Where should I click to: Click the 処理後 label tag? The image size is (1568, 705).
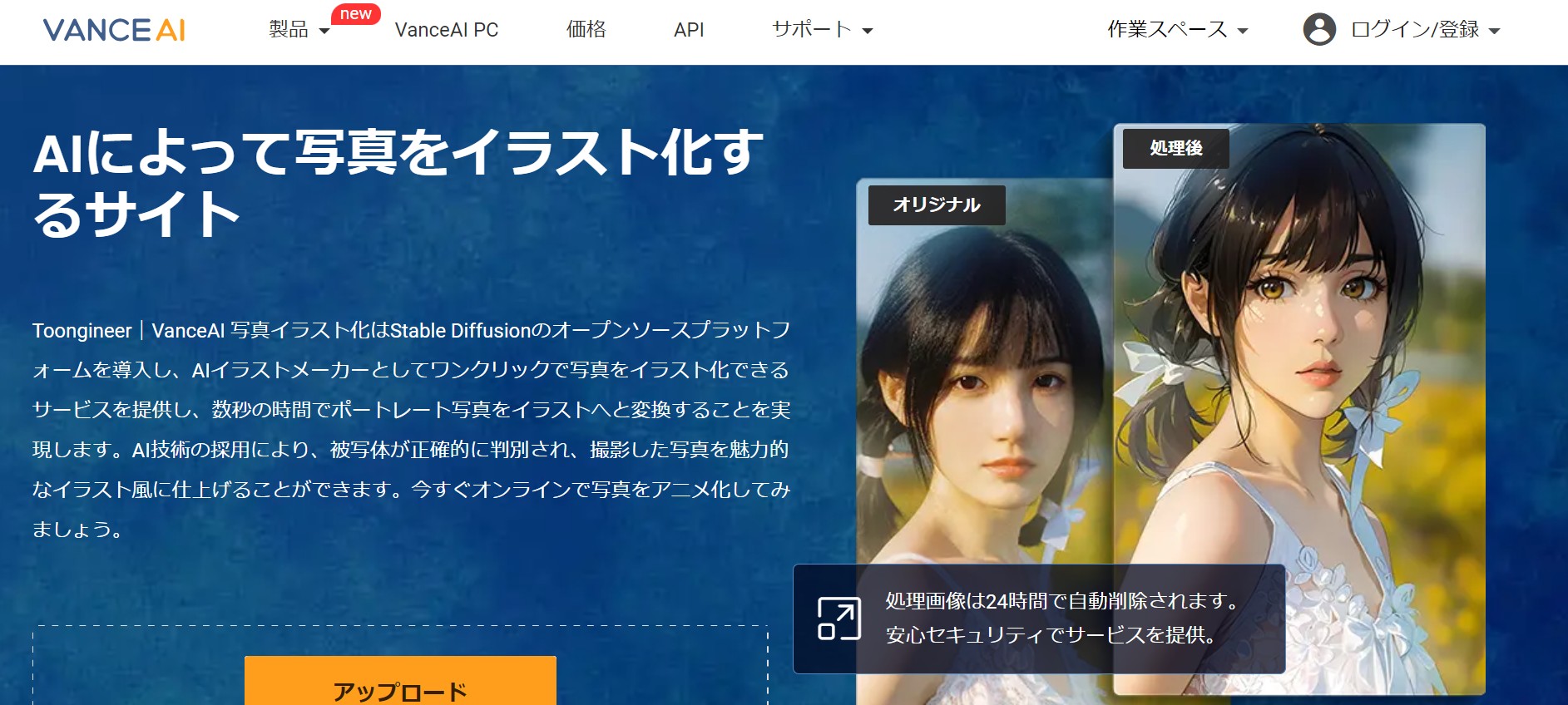tap(1175, 149)
